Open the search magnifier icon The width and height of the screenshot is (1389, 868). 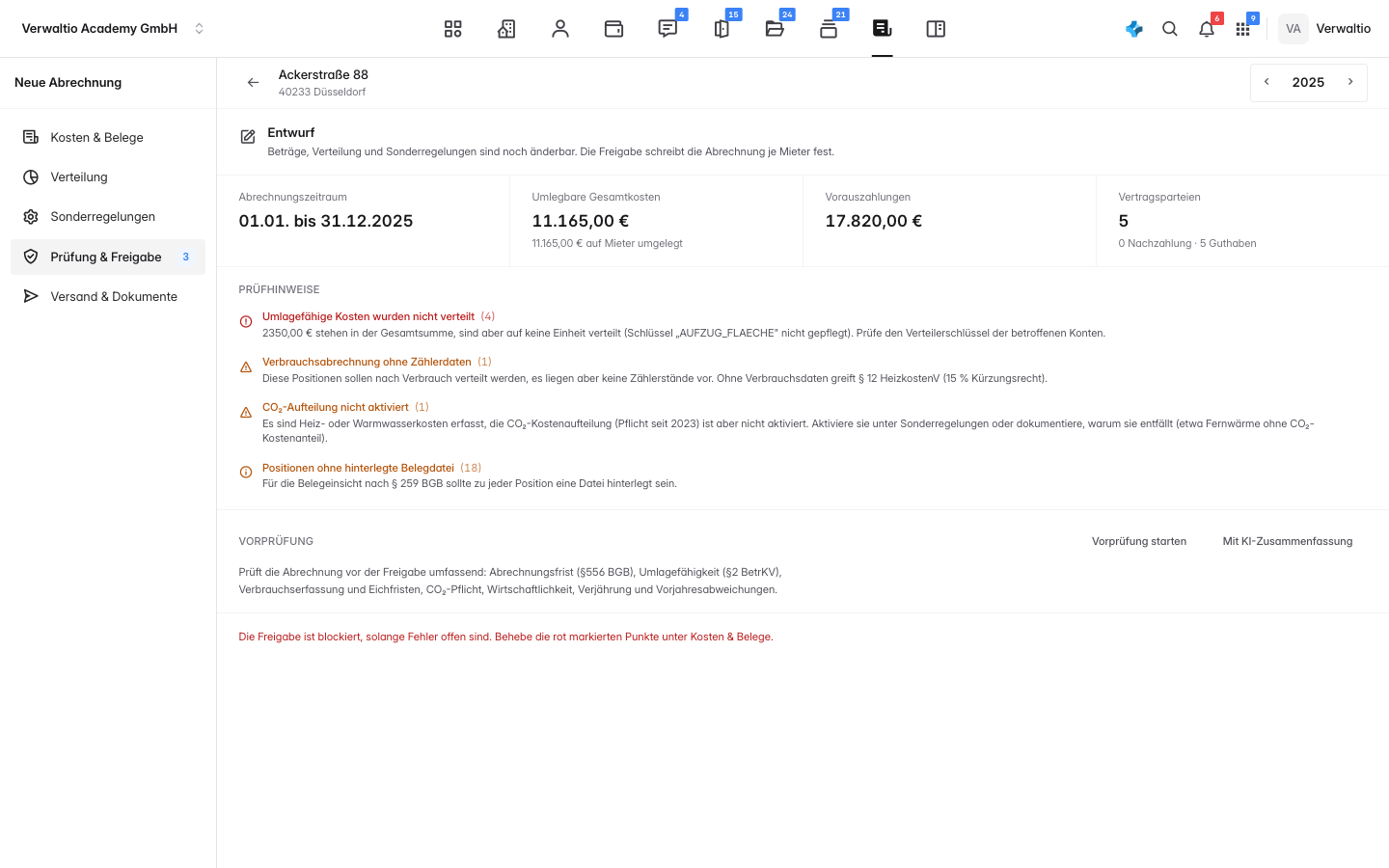click(1170, 29)
